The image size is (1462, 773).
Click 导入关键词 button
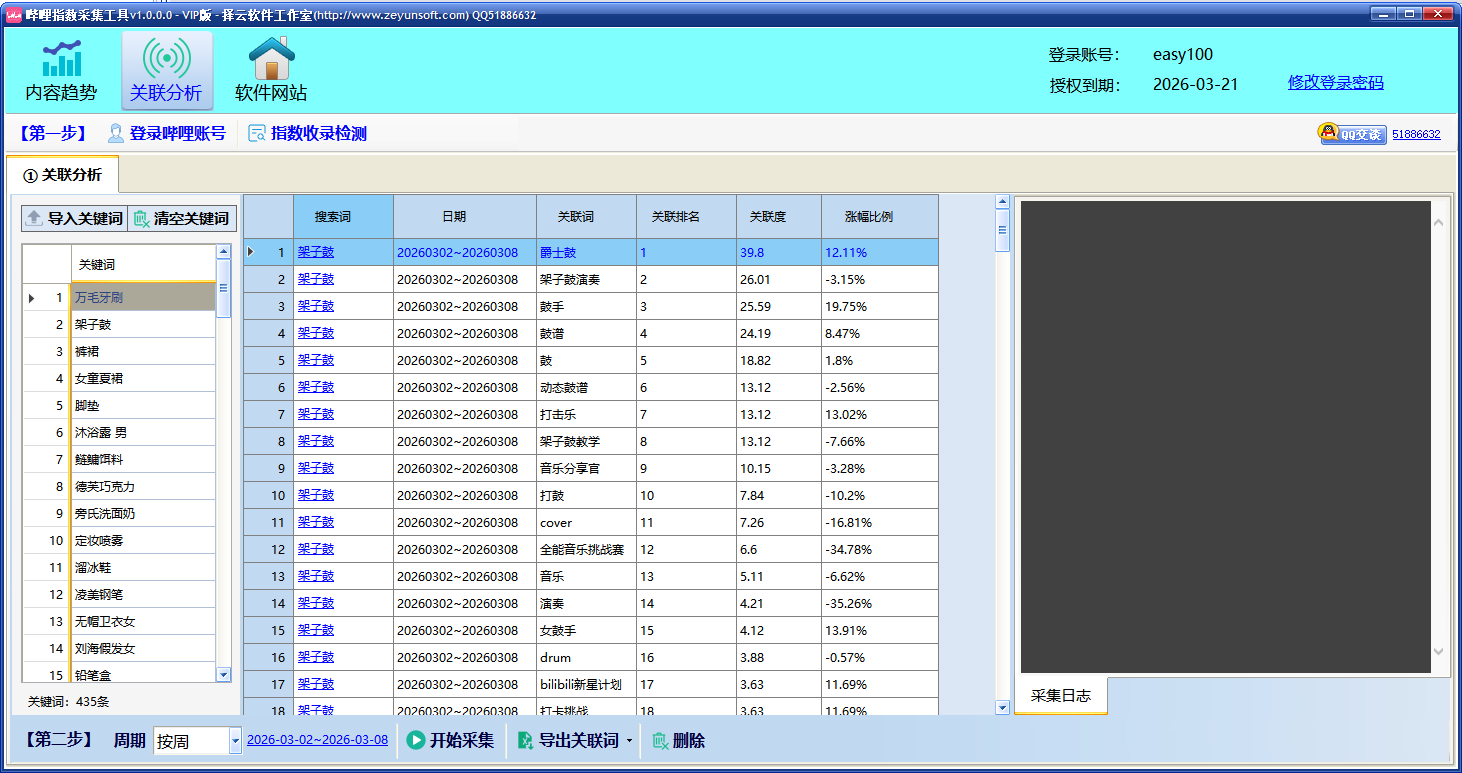74,218
